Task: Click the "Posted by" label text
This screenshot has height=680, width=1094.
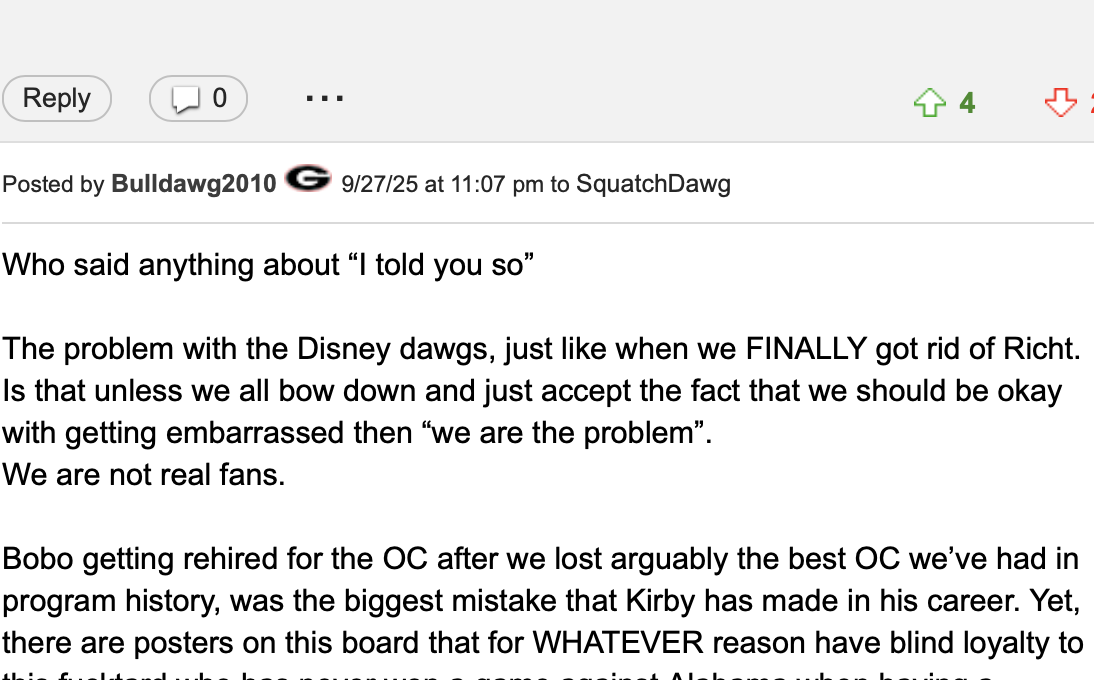Action: [x=53, y=184]
